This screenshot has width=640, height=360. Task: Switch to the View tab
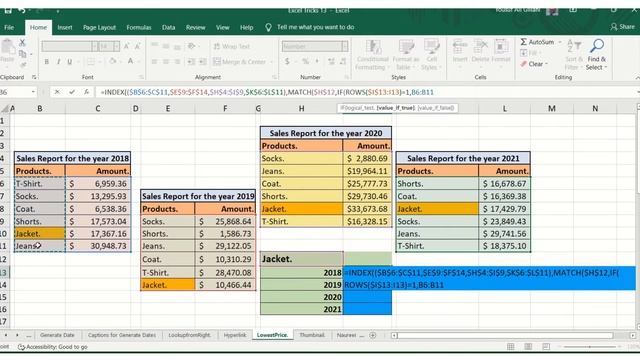click(x=222, y=27)
